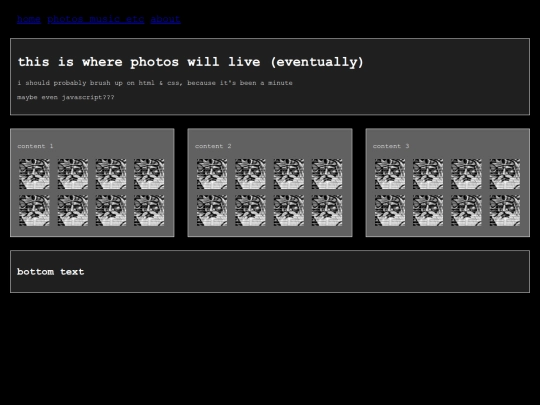Select the photos will live heading
540x405 pixels.
pyautogui.click(x=190, y=62)
